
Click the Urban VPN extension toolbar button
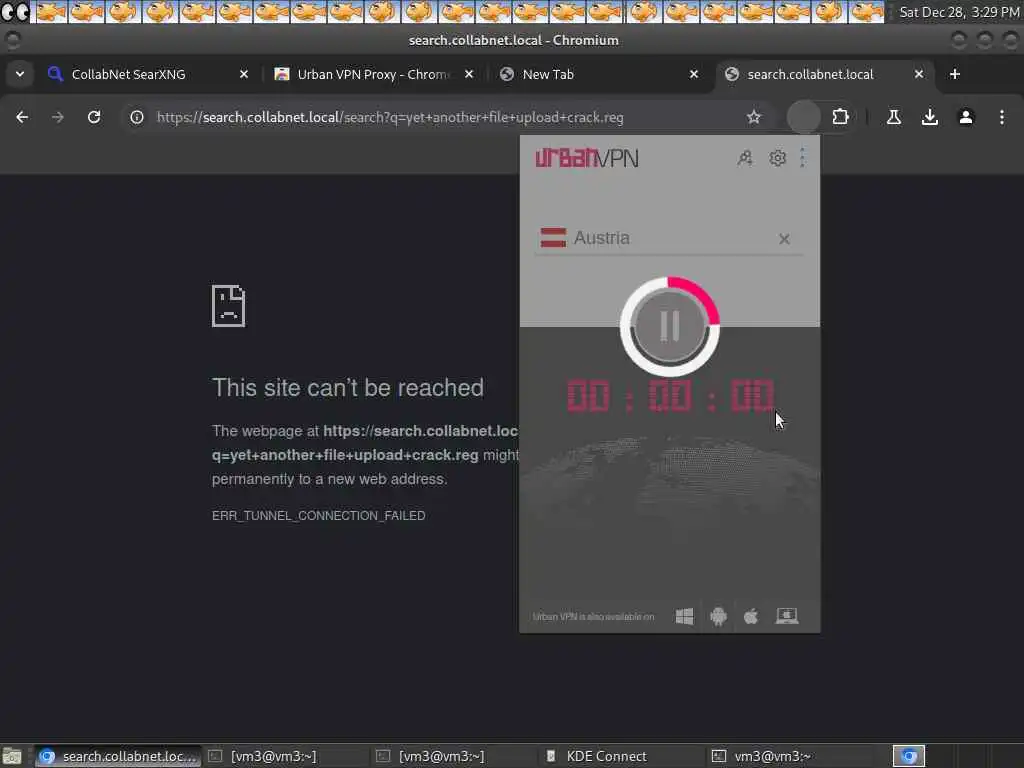click(x=804, y=117)
